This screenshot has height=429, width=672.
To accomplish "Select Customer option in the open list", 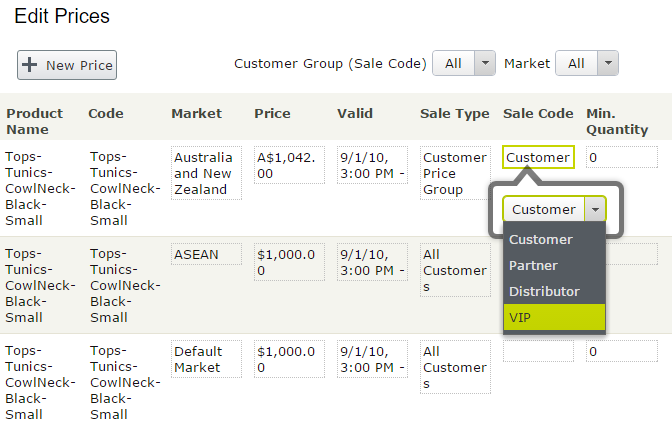I will (x=554, y=239).
